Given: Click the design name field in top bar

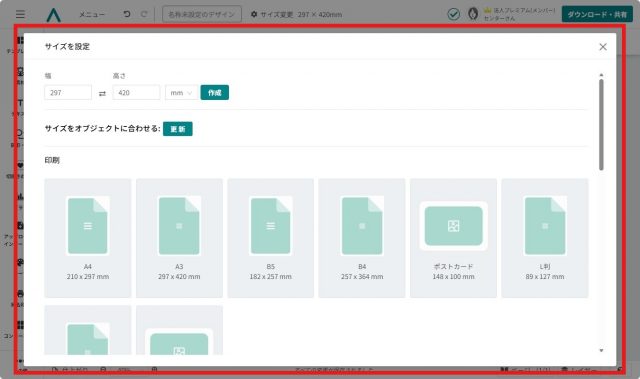Looking at the screenshot, I should [202, 14].
